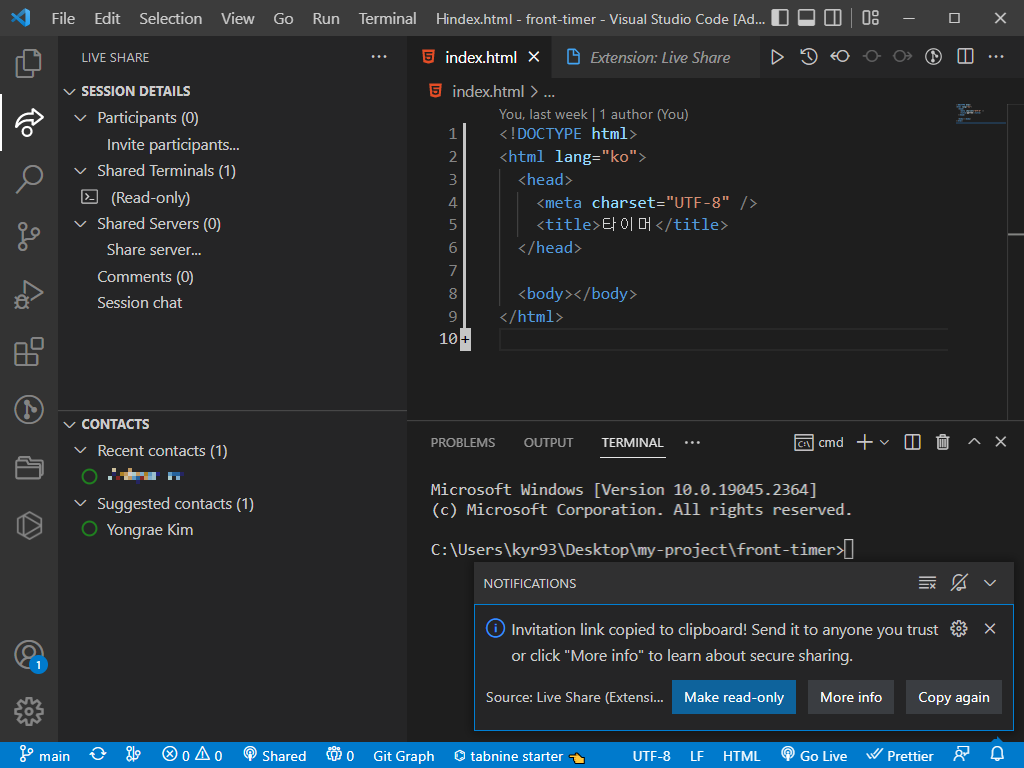
Task: Run the index.html file with the play button
Action: (x=778, y=57)
